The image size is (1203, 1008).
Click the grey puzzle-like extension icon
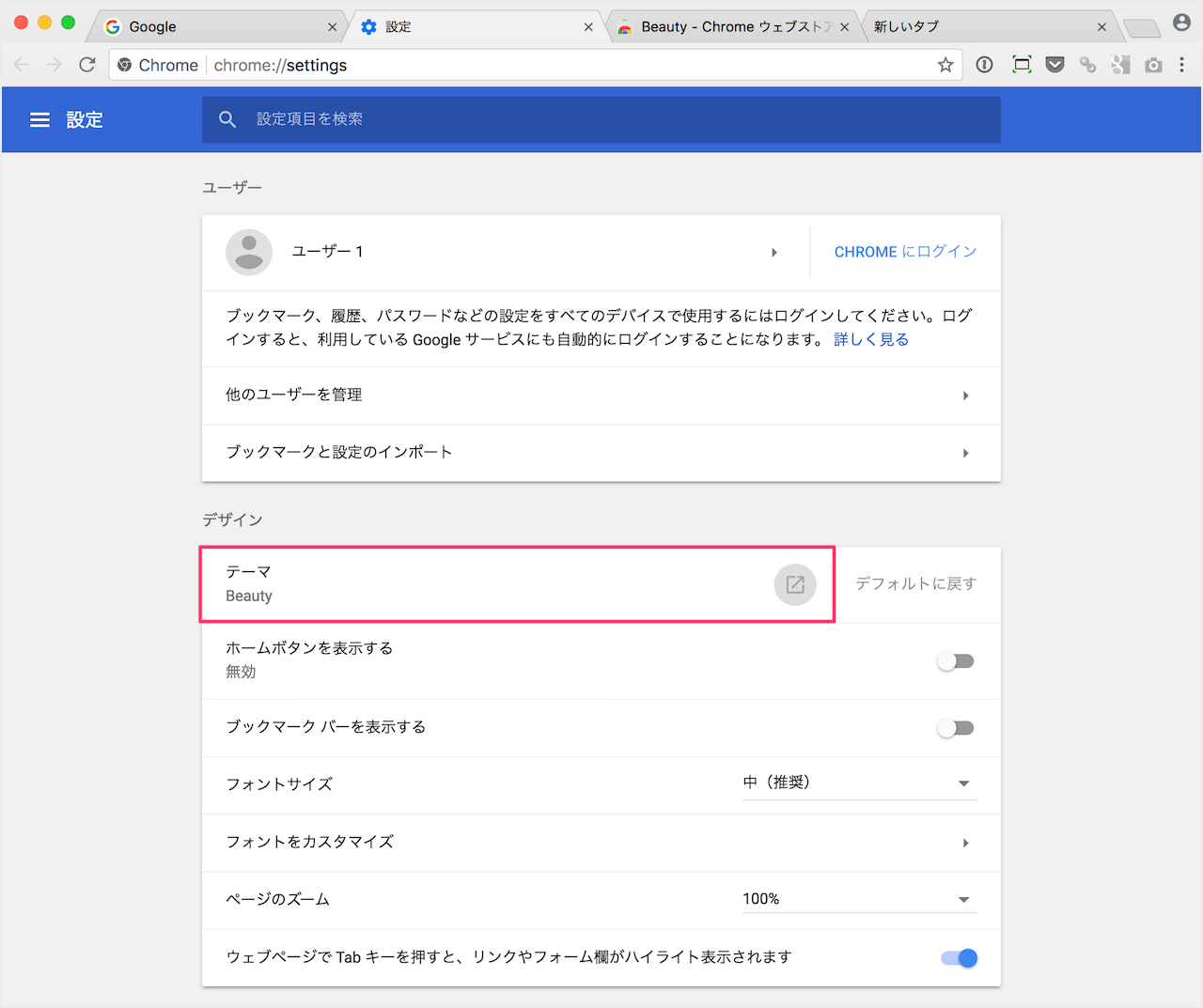tap(1120, 65)
